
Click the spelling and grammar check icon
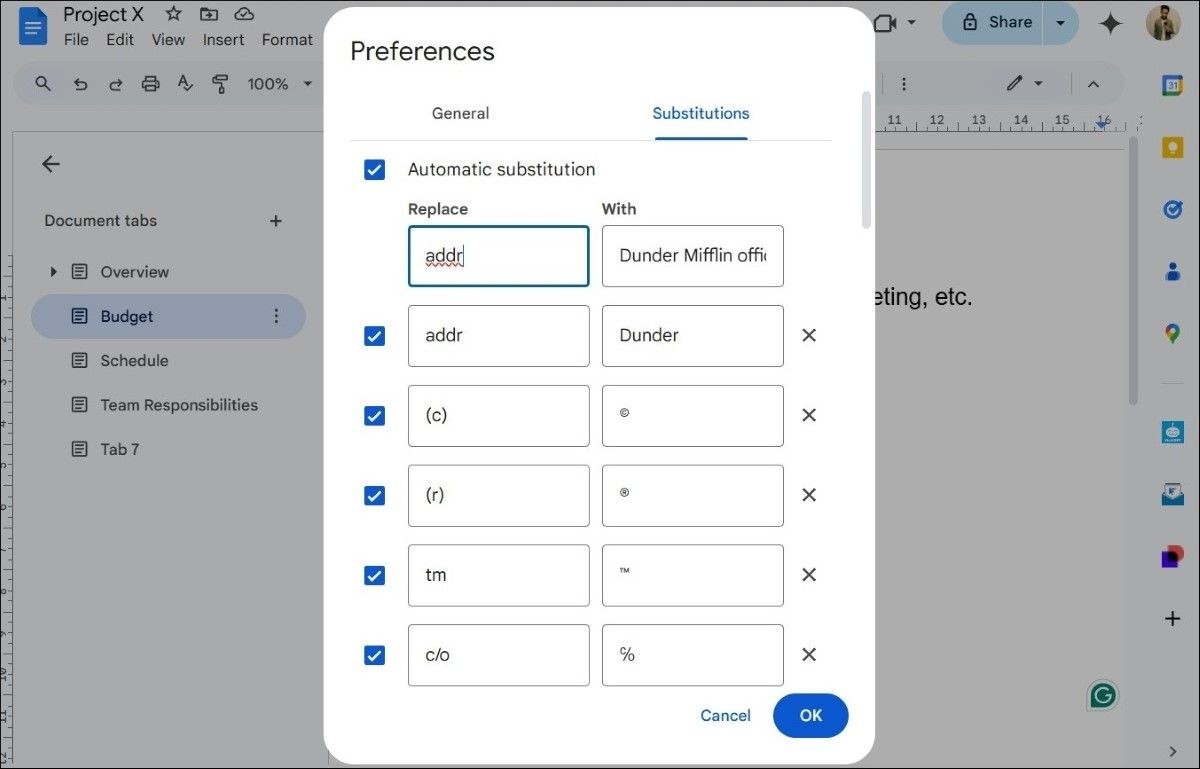pyautogui.click(x=185, y=84)
